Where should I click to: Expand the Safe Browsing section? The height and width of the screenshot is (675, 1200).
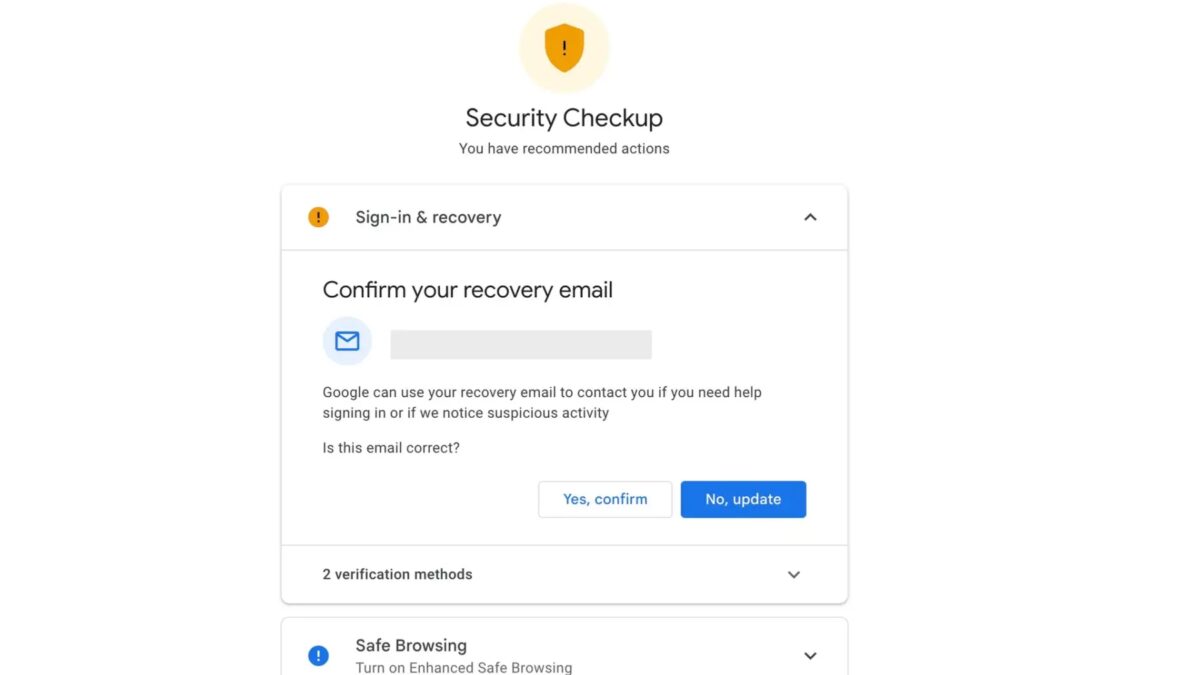810,655
